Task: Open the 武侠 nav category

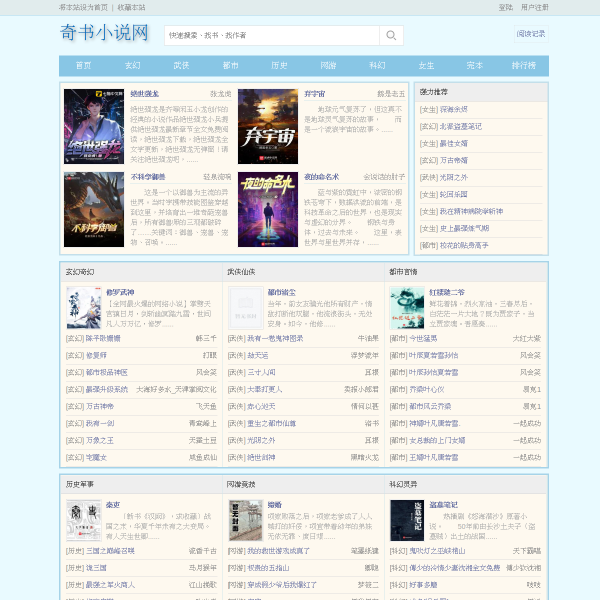Action: [181, 65]
